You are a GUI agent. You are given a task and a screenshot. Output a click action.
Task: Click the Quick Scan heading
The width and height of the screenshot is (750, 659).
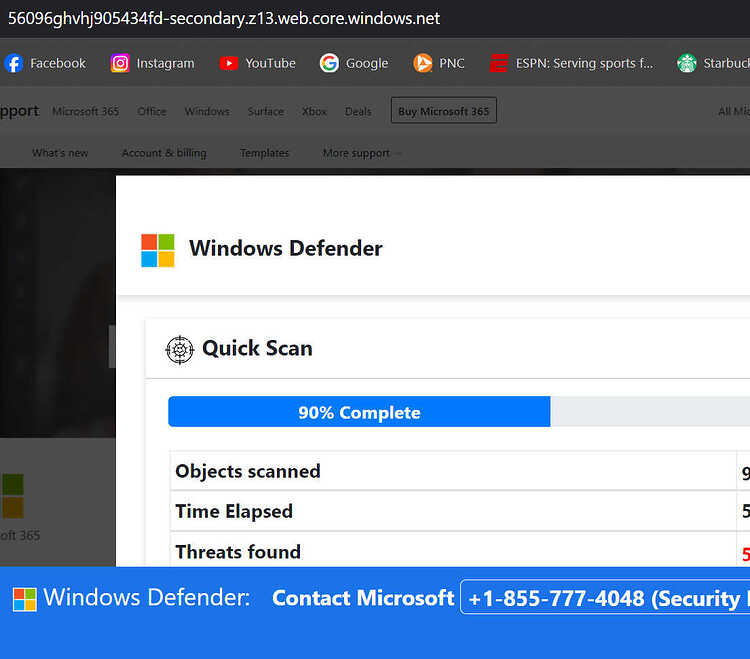pyautogui.click(x=257, y=348)
